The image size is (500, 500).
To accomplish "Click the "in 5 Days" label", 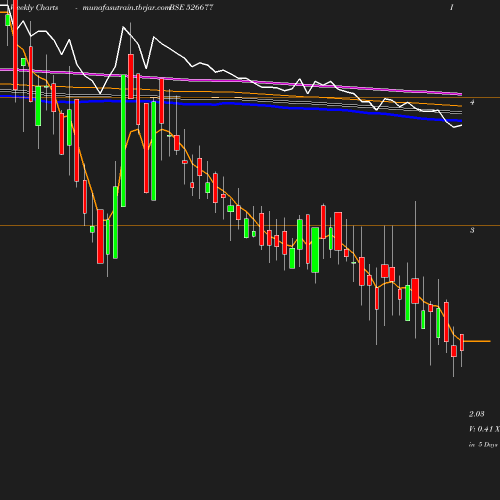I will coord(483,445).
